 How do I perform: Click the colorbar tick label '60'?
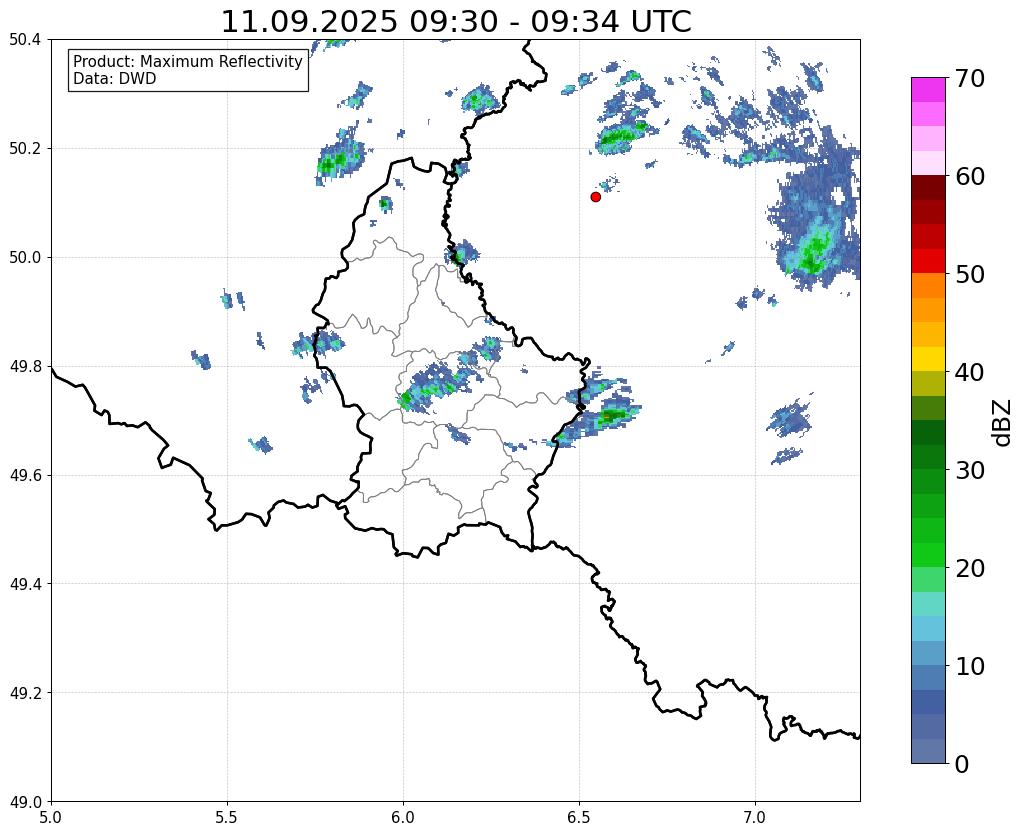pyautogui.click(x=970, y=176)
